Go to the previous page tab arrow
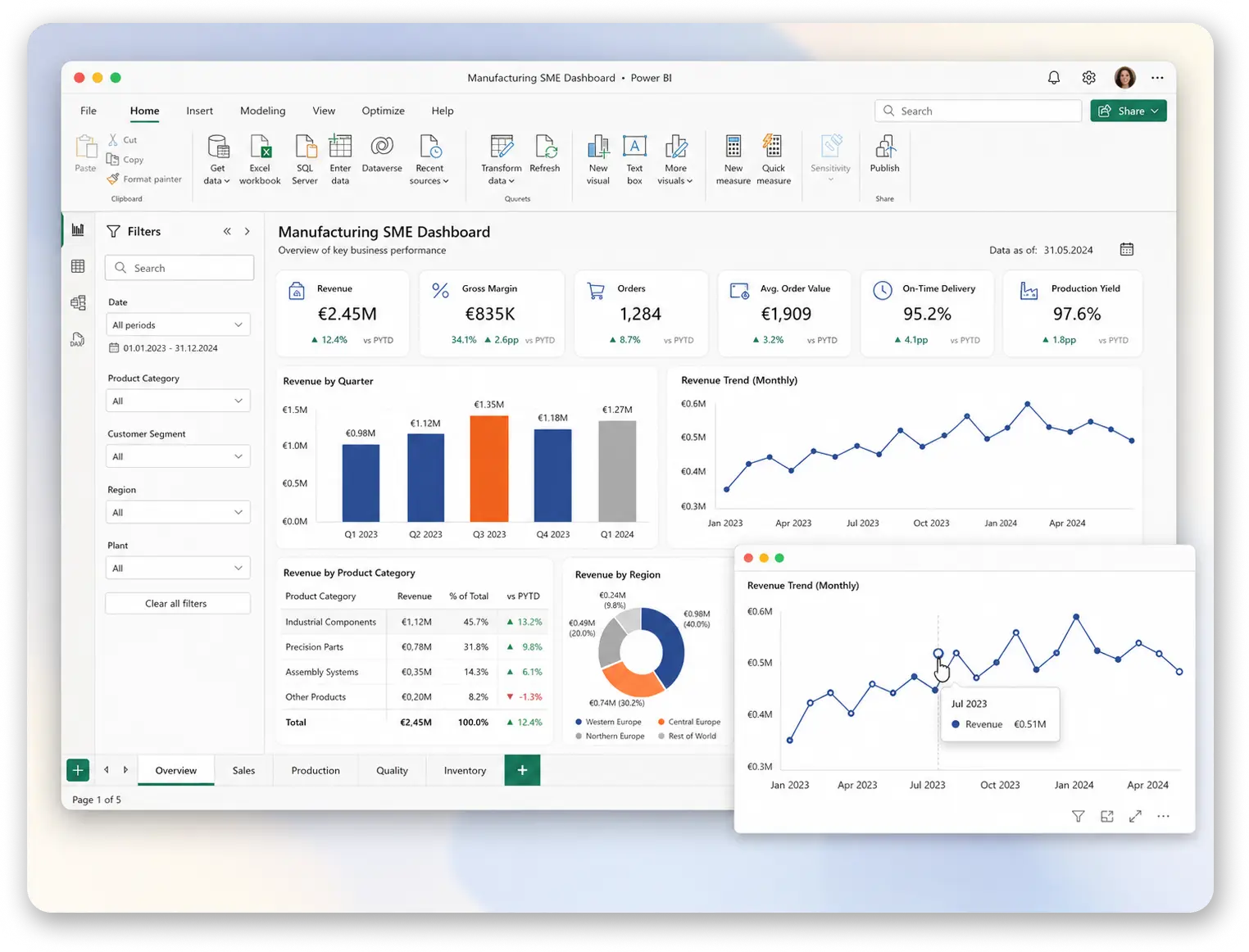Screen dimensions: 1249x952 (107, 770)
